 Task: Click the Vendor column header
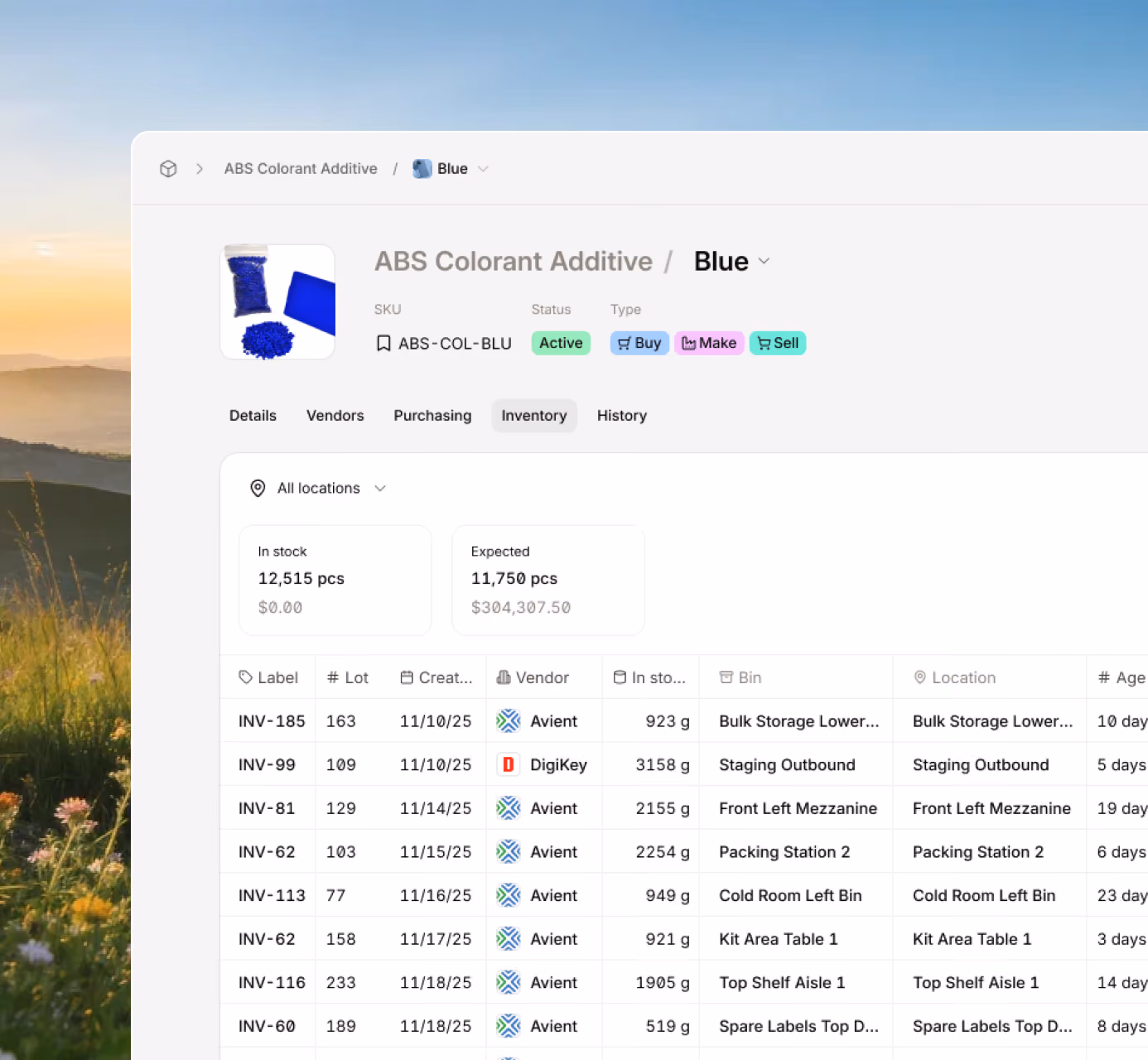tap(543, 677)
